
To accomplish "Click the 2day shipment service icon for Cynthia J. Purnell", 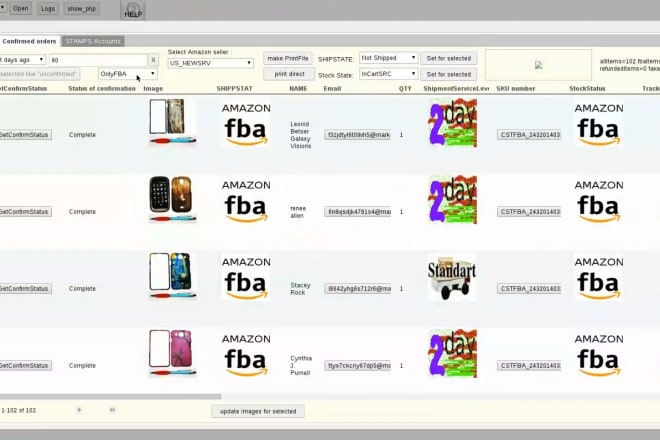I will click(453, 353).
